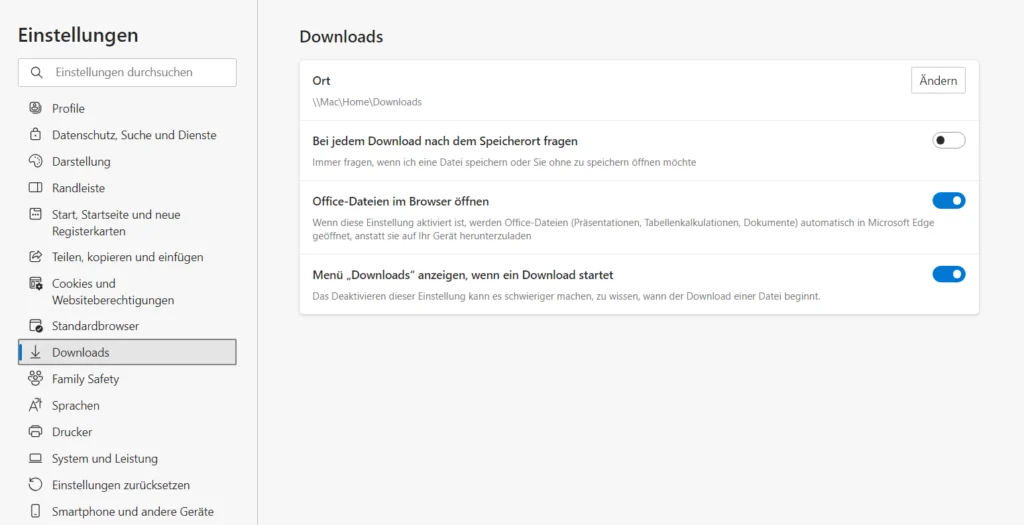1024x525 pixels.
Task: Click the Smartphone und andere Geräte icon
Action: (x=35, y=511)
